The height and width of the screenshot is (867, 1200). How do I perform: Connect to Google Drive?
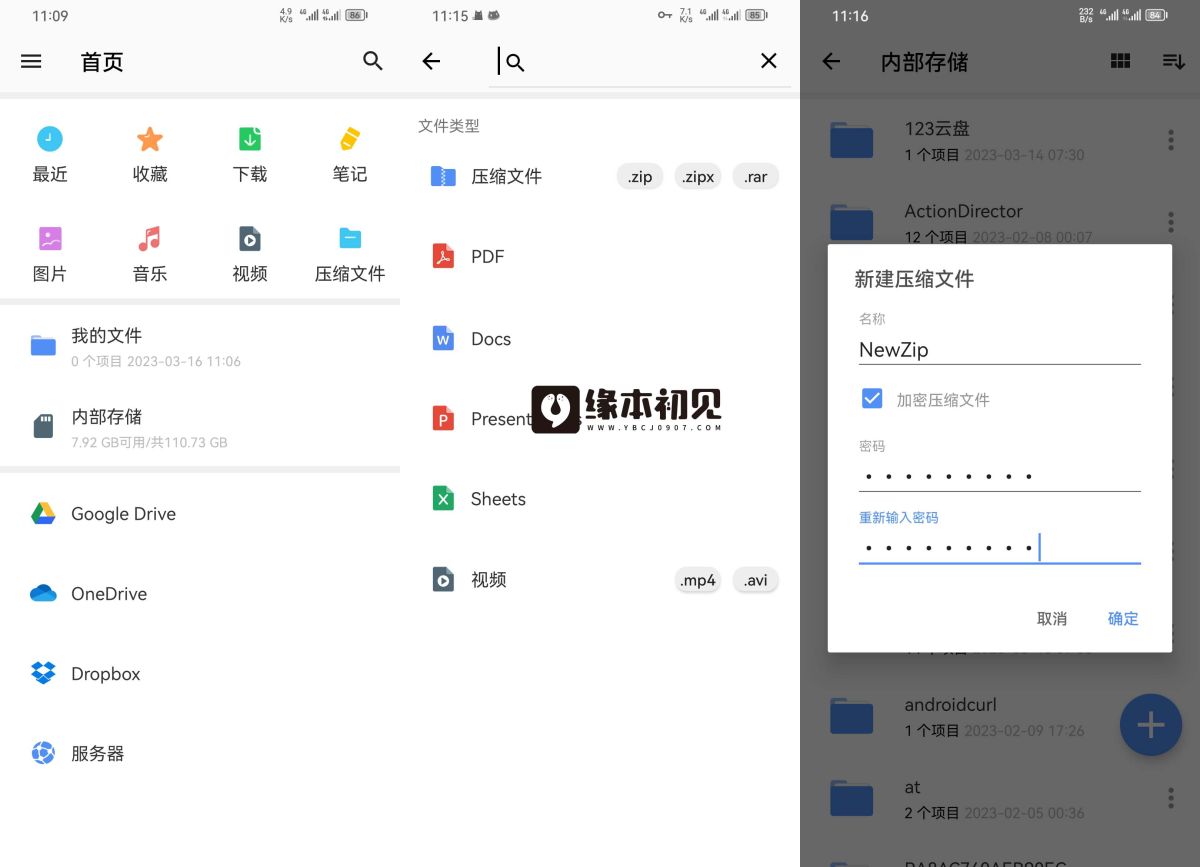200,514
